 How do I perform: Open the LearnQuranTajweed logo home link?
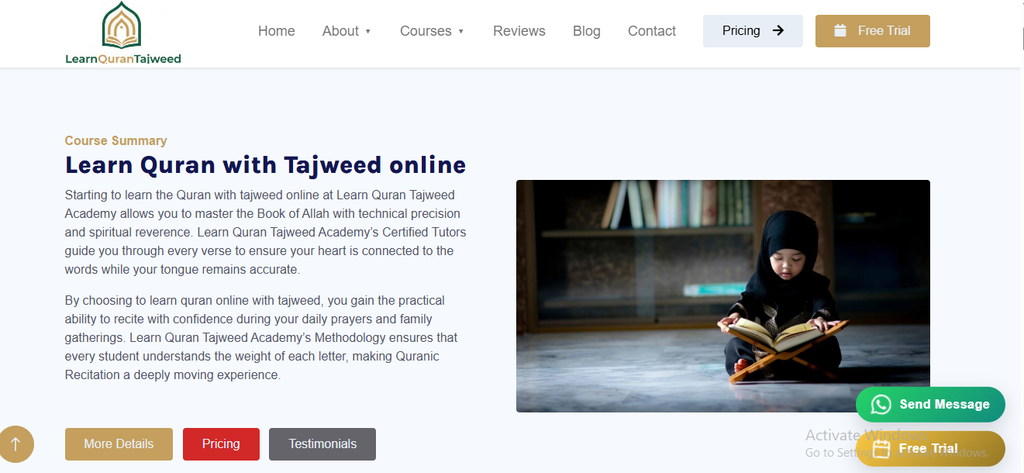(x=123, y=33)
